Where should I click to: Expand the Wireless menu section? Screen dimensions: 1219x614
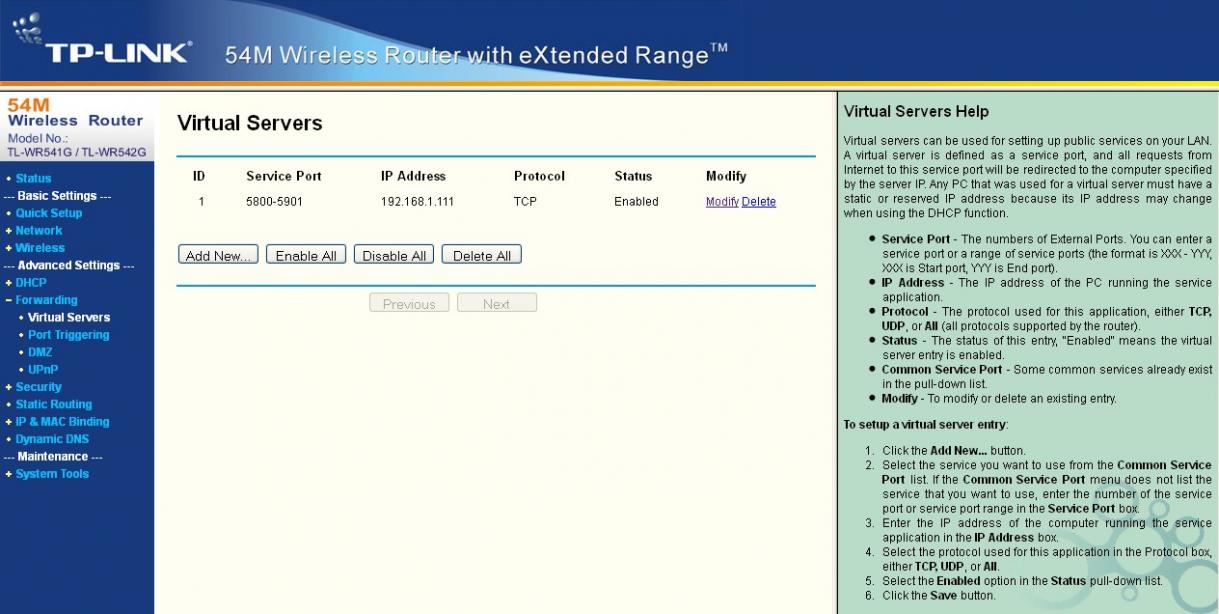pos(39,248)
